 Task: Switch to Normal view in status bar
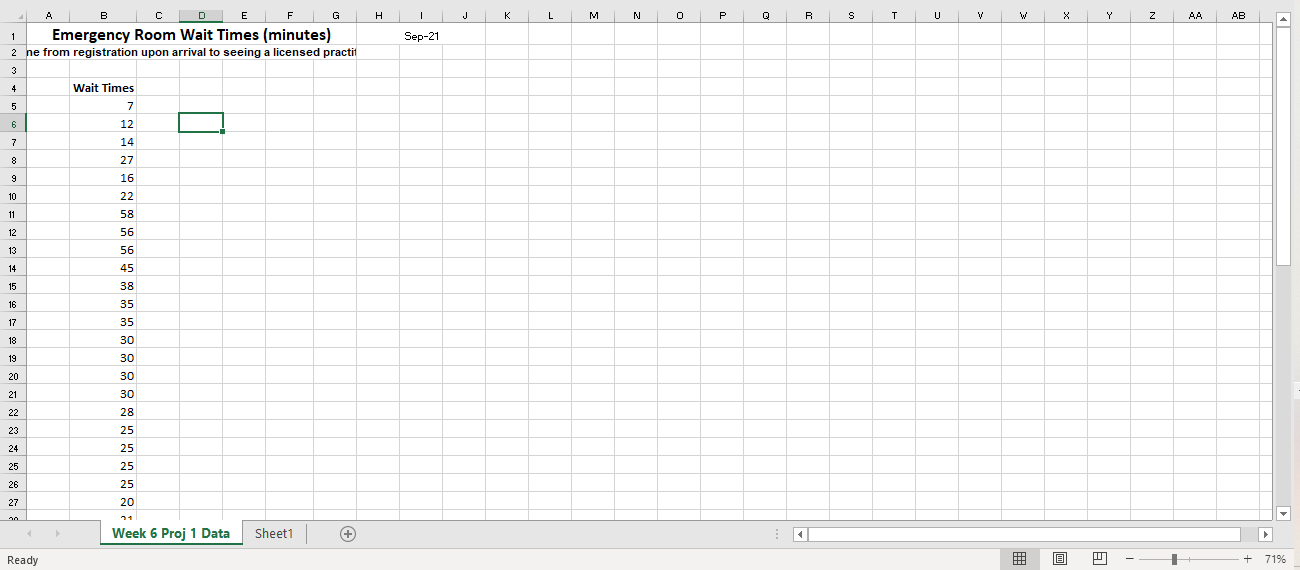pos(1019,559)
